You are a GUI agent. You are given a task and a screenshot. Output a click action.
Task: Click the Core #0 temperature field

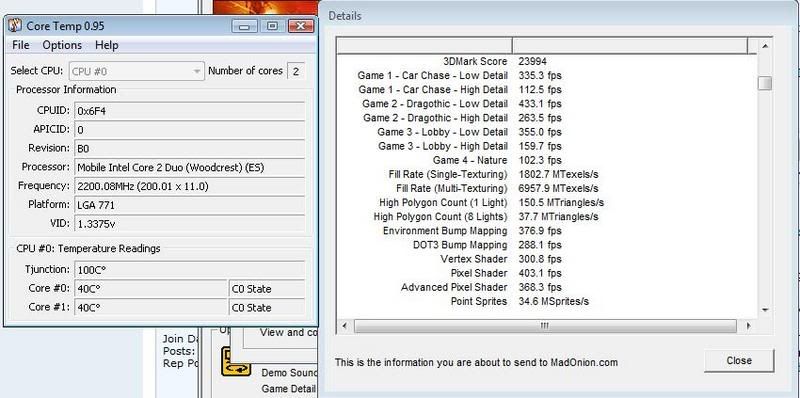[x=151, y=288]
